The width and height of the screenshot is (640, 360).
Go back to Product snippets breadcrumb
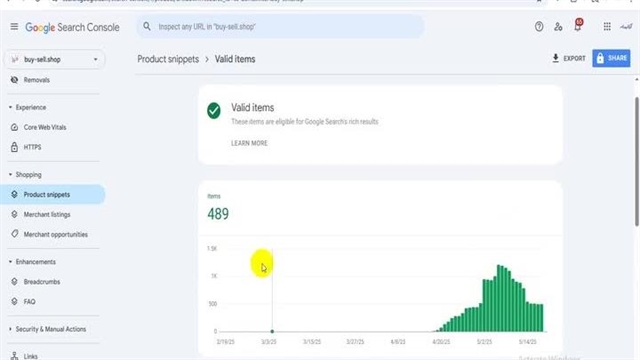tap(168, 59)
